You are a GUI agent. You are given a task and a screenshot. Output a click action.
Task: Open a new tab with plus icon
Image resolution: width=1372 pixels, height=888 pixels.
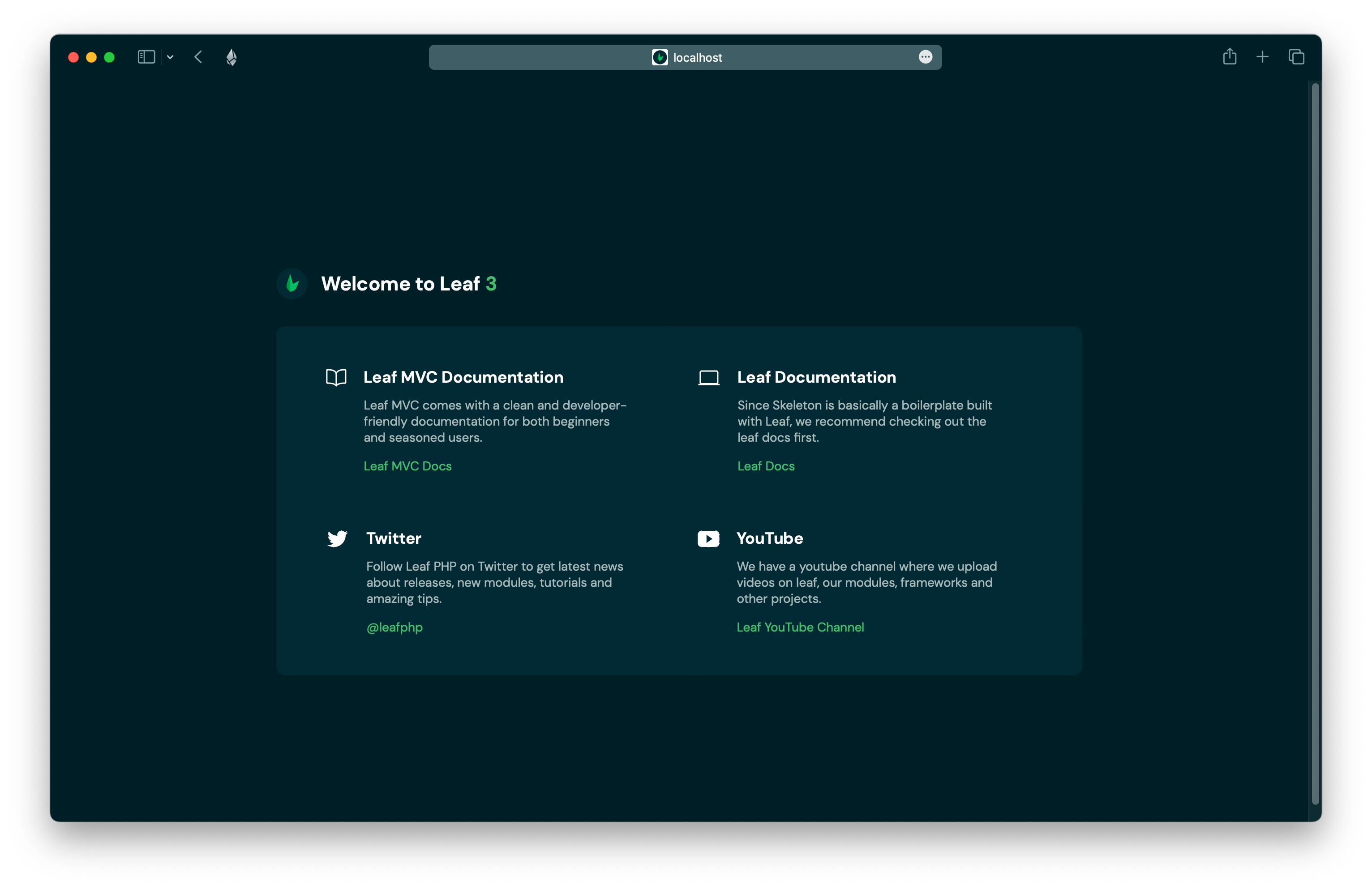1262,57
